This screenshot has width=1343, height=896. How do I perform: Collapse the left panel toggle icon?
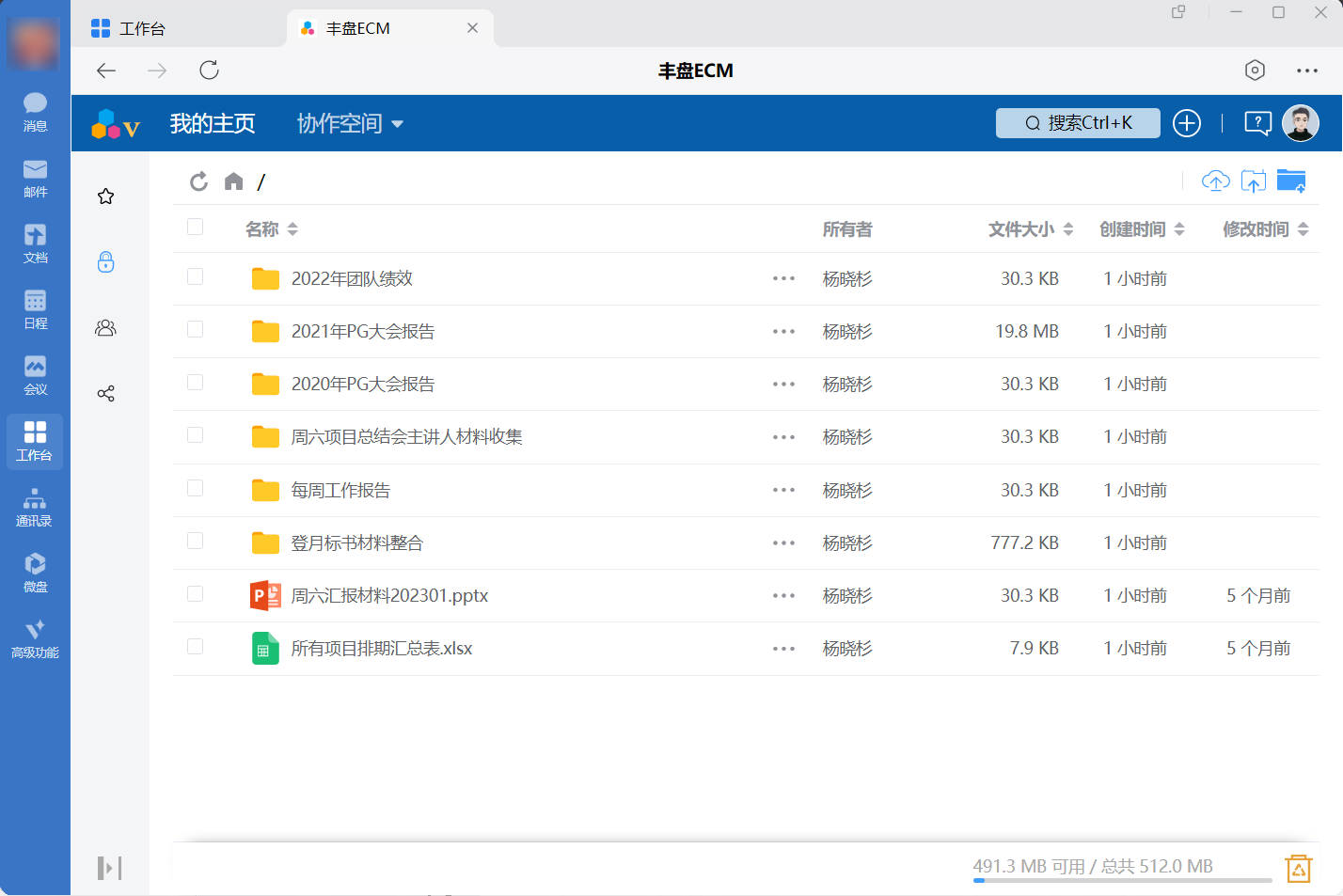[110, 868]
